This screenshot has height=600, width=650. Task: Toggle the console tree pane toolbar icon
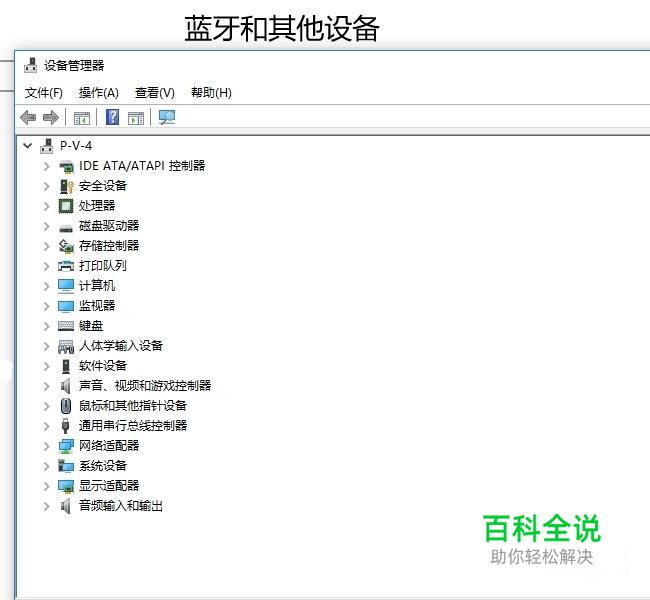[82, 118]
